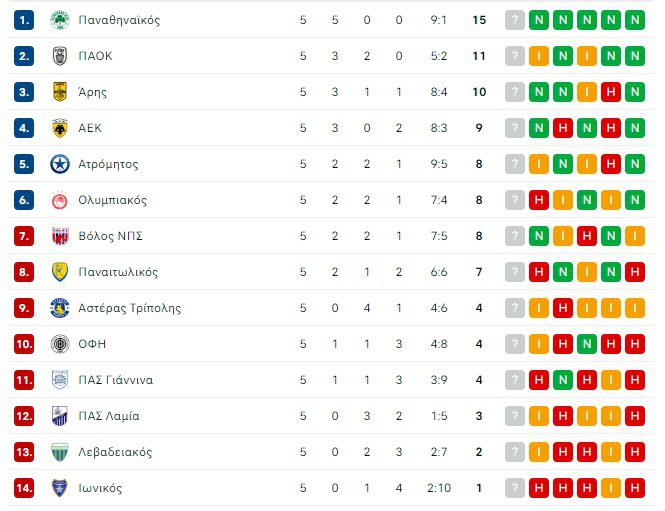Open the ΟΦΗ team page link
The width and height of the screenshot is (665, 511).
(92, 344)
